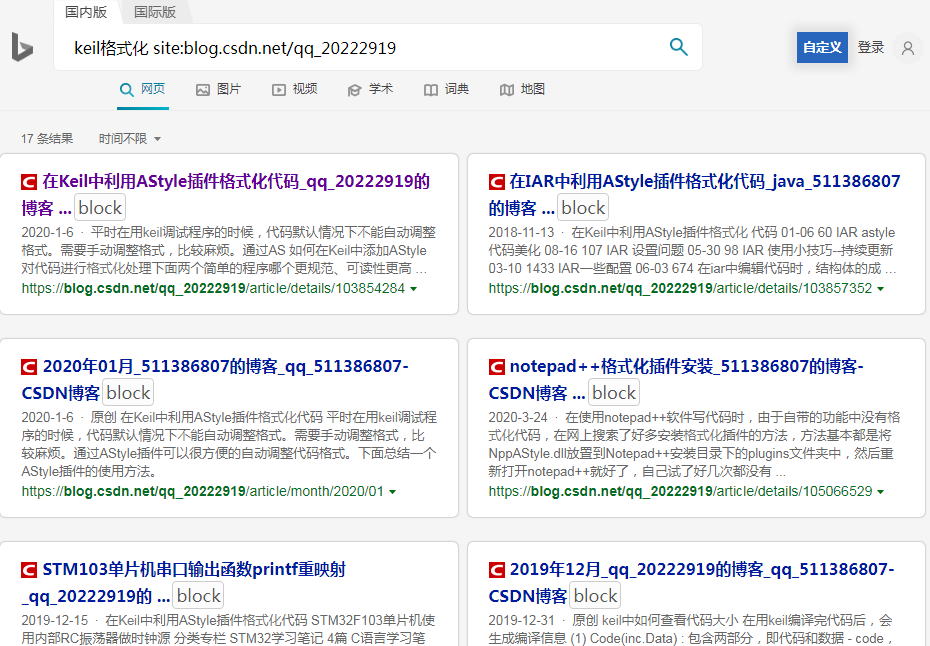This screenshot has height=646, width=930.
Task: Open the user account avatar icon
Action: click(907, 47)
